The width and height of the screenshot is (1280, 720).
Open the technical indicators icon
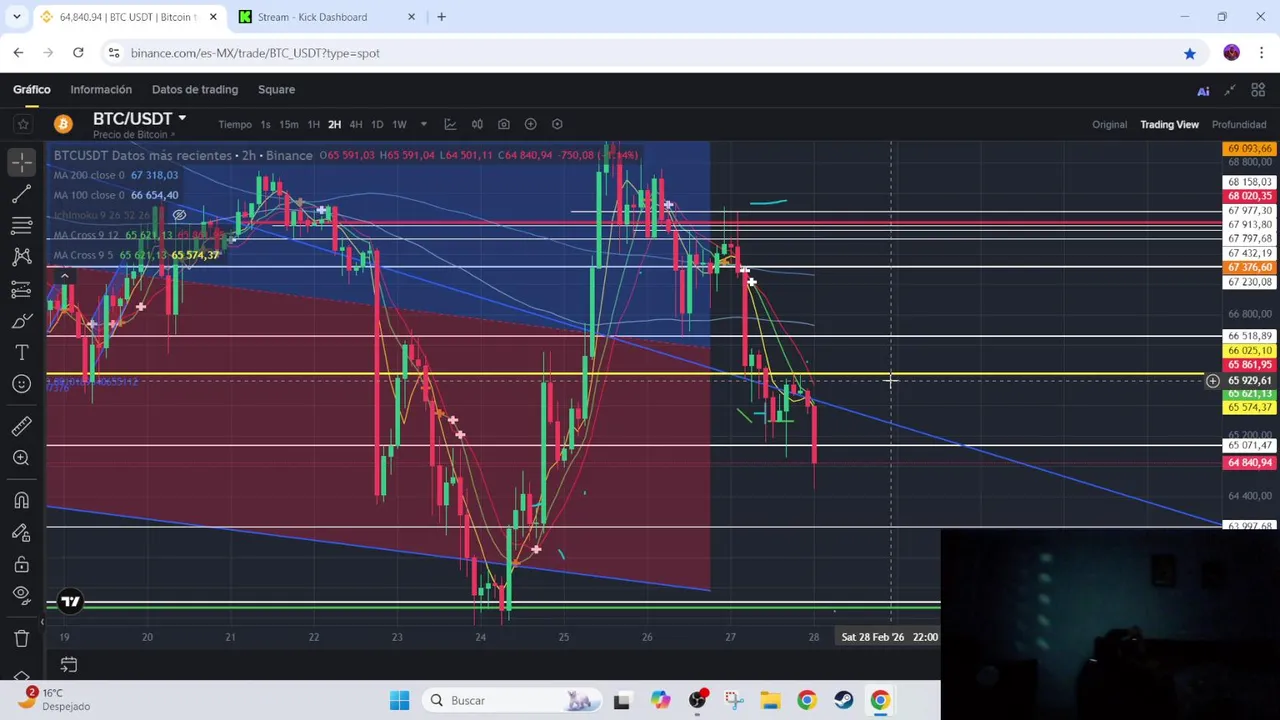[450, 124]
